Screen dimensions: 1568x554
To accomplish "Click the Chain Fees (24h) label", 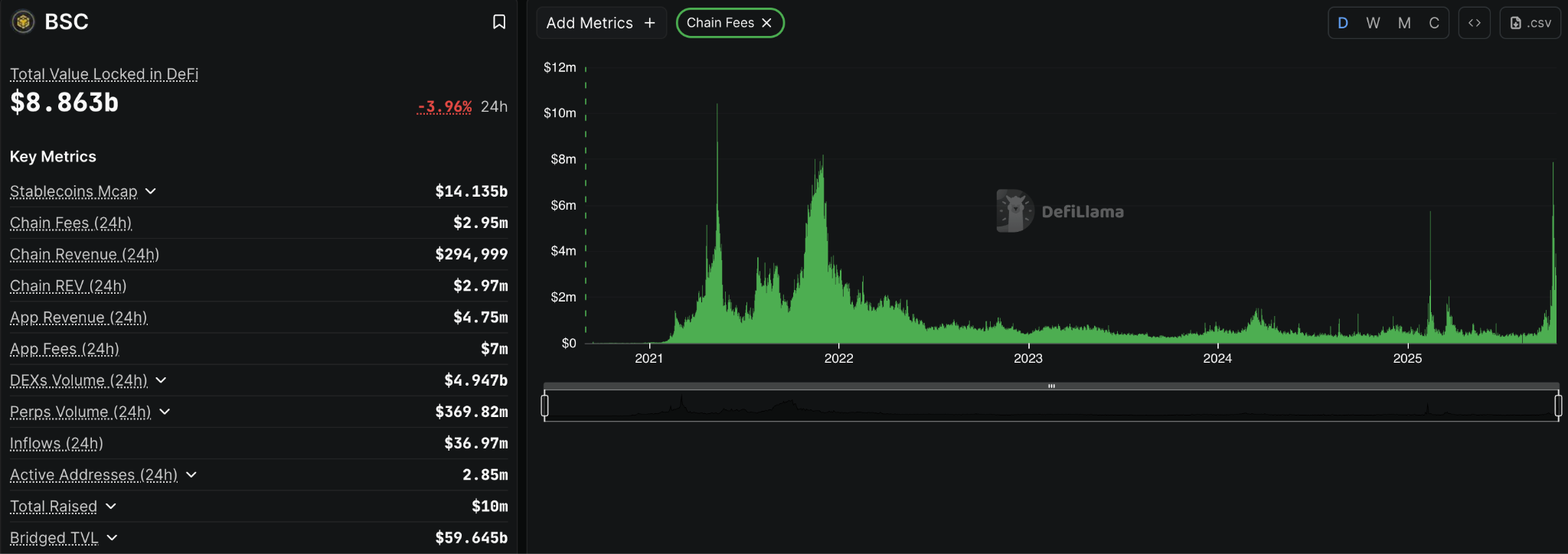I will coord(70,223).
